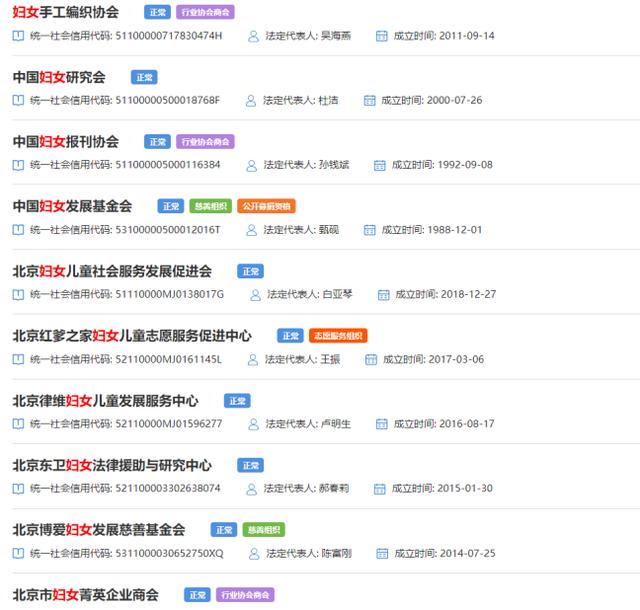Open 北京红爹之家妇女儿童志愿服务促进中心 entry
The image size is (640, 610).
(x=132, y=336)
